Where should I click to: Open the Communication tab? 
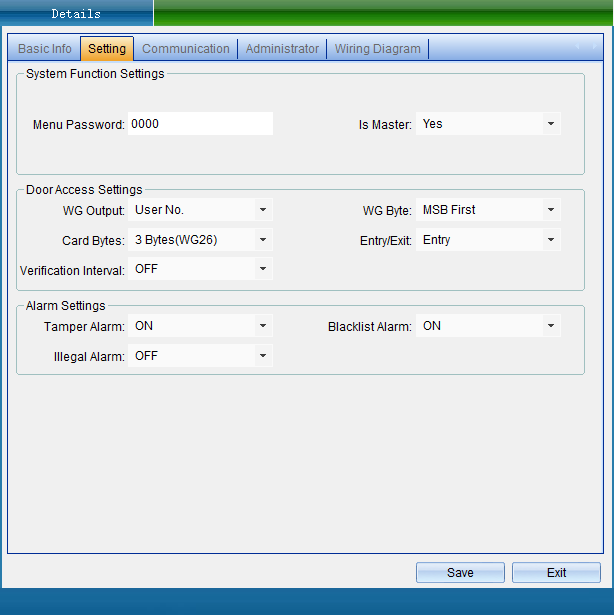pos(186,49)
